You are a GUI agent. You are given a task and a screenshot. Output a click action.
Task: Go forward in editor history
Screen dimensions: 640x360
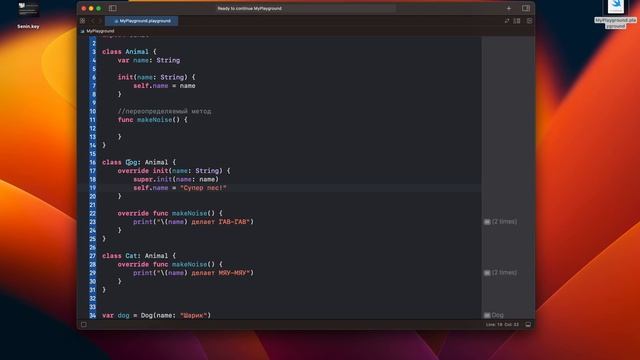click(x=100, y=20)
